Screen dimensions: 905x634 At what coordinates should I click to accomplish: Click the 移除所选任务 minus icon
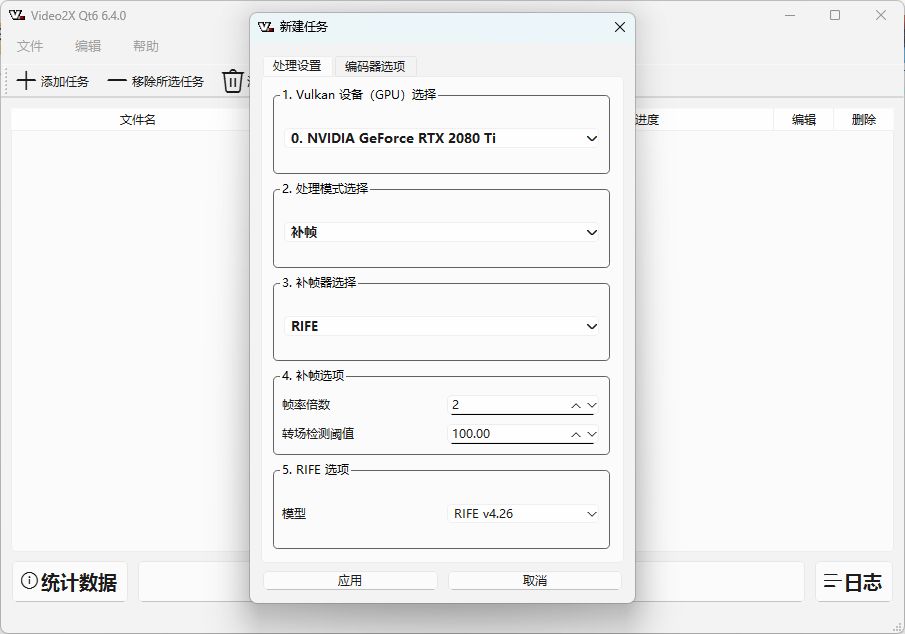[117, 81]
